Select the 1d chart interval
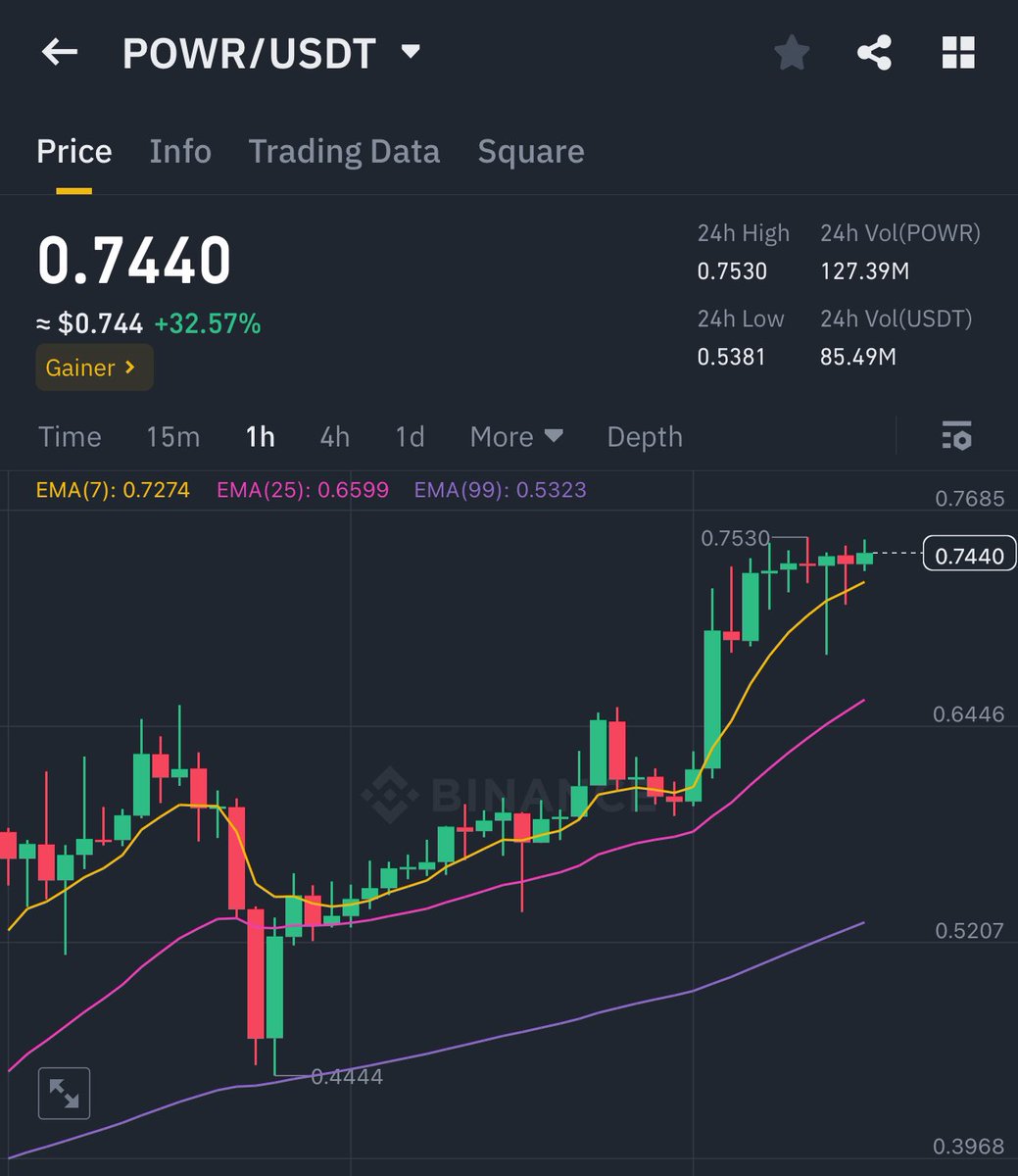The height and width of the screenshot is (1176, 1018). tap(410, 436)
